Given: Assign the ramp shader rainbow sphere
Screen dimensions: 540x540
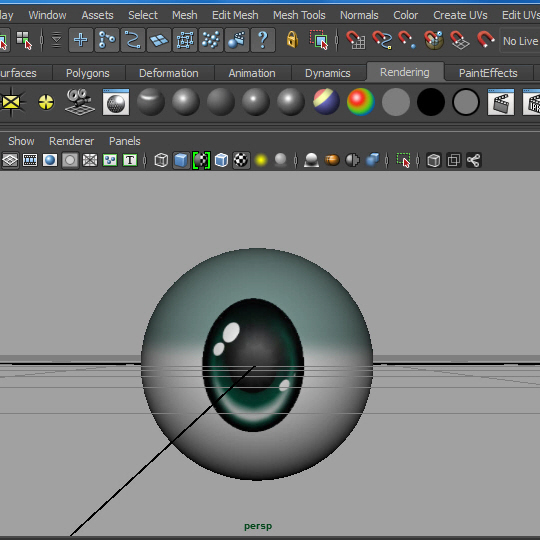Looking at the screenshot, I should (361, 102).
